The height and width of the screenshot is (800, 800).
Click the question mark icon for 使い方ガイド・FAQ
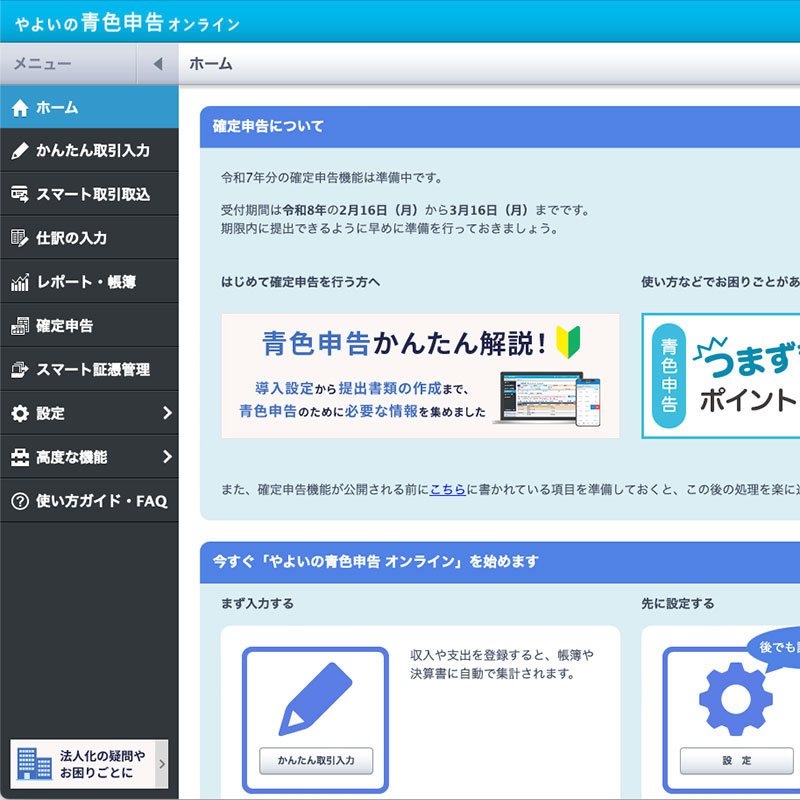(20, 501)
